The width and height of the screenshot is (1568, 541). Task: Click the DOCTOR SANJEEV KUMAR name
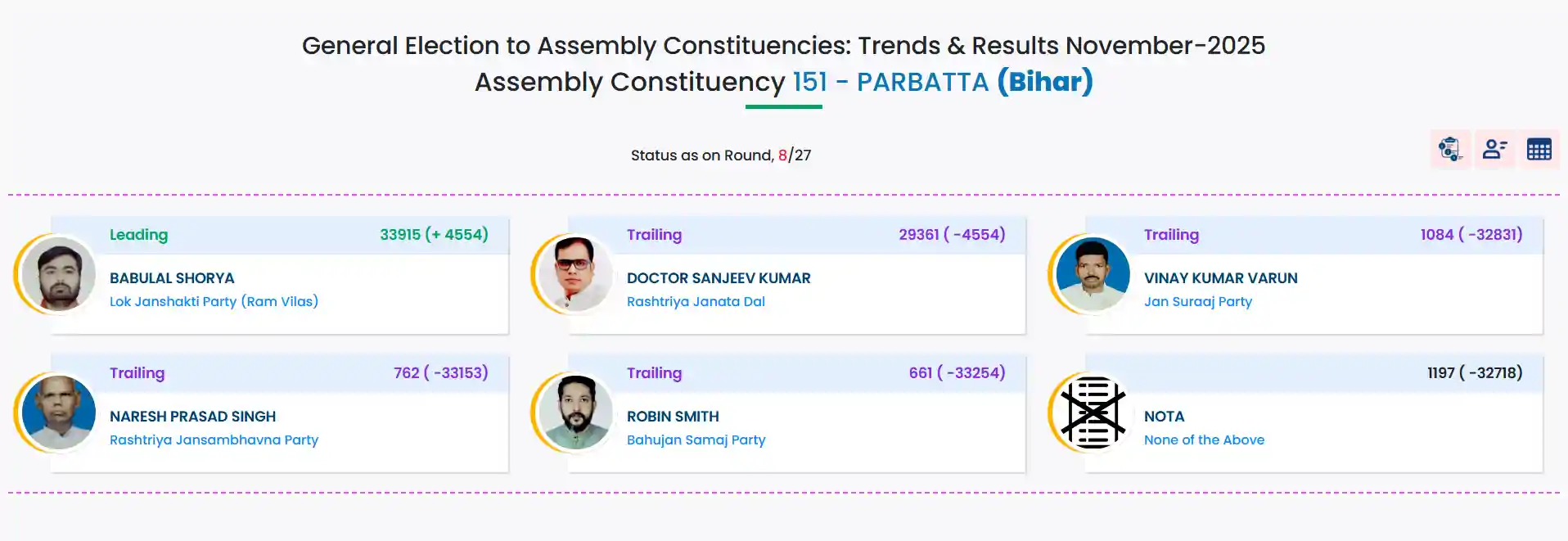[x=719, y=278]
